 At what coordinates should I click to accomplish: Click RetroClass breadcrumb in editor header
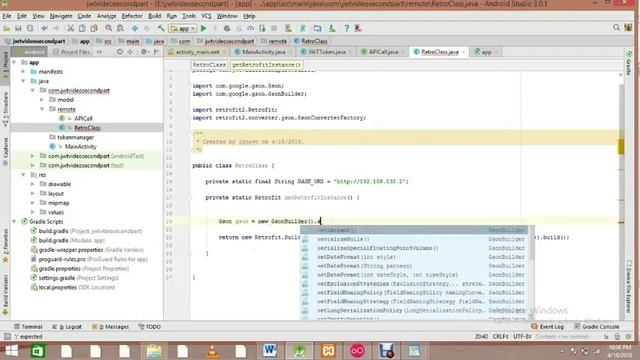point(209,65)
